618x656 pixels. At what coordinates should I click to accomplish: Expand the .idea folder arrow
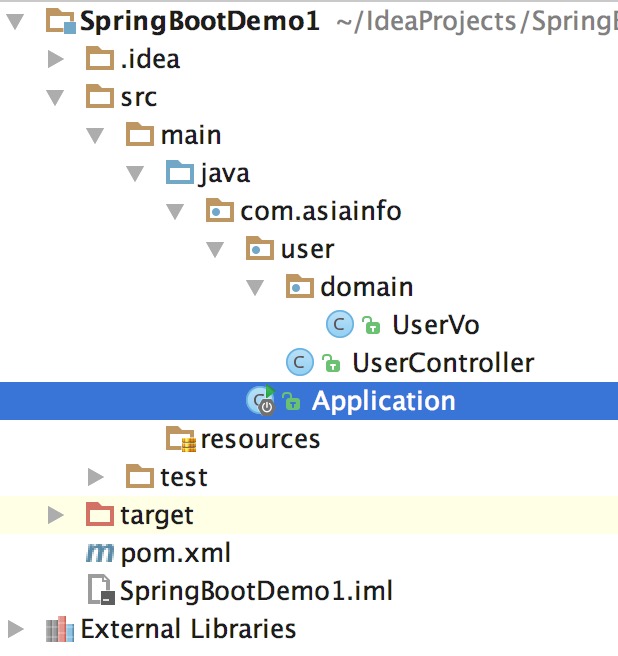pyautogui.click(x=56, y=59)
